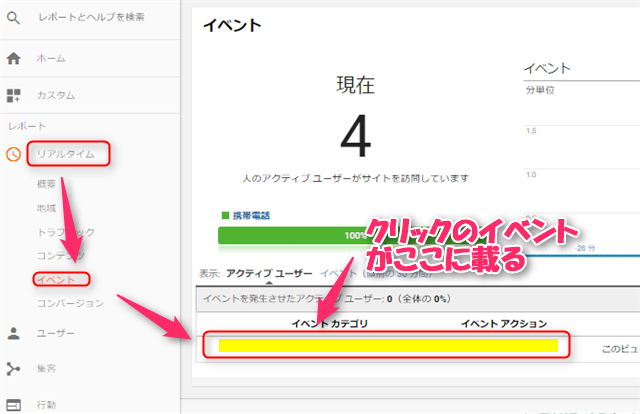The width and height of the screenshot is (640, 414).
Task: Click the イベント カテゴリ column header
Action: (x=329, y=324)
